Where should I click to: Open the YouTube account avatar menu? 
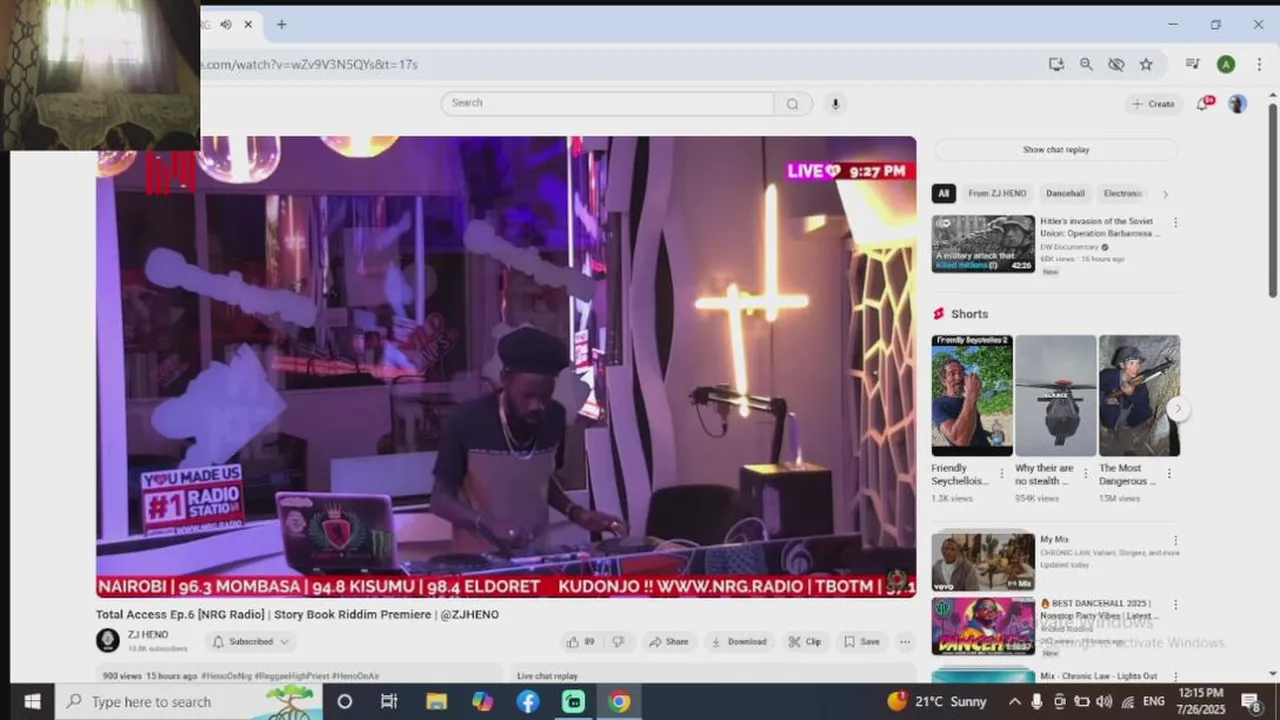tap(1237, 104)
